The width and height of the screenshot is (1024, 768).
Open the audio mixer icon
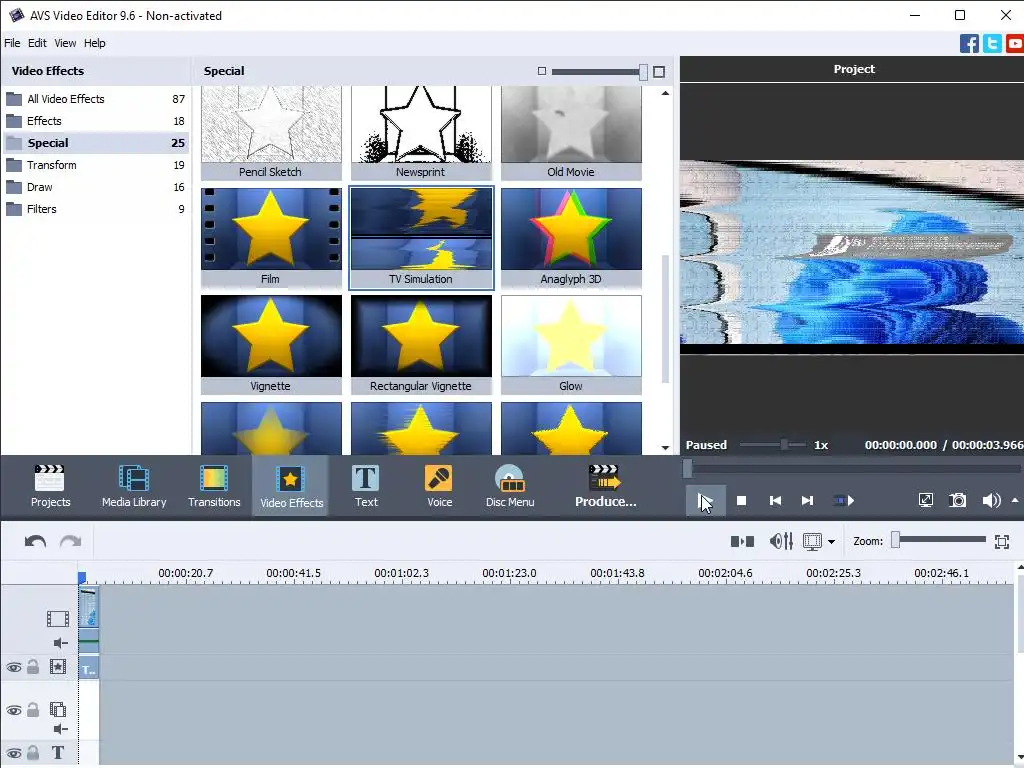[x=781, y=541]
